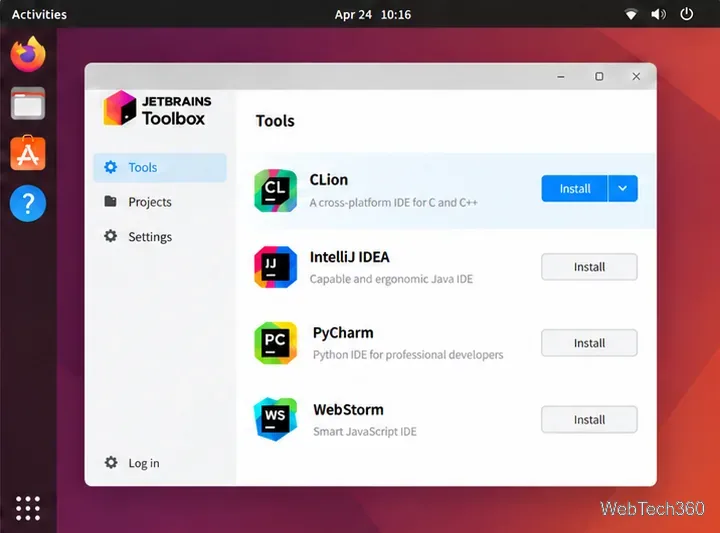Click the Wi-Fi icon in top bar
The height and width of the screenshot is (533, 720).
pos(631,15)
